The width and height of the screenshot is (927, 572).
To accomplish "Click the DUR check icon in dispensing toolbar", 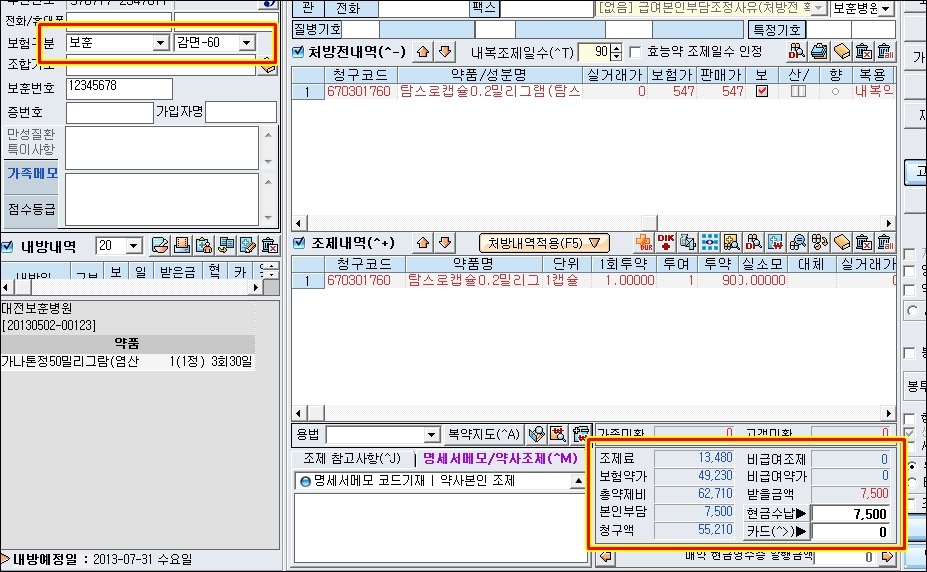I will [x=645, y=242].
